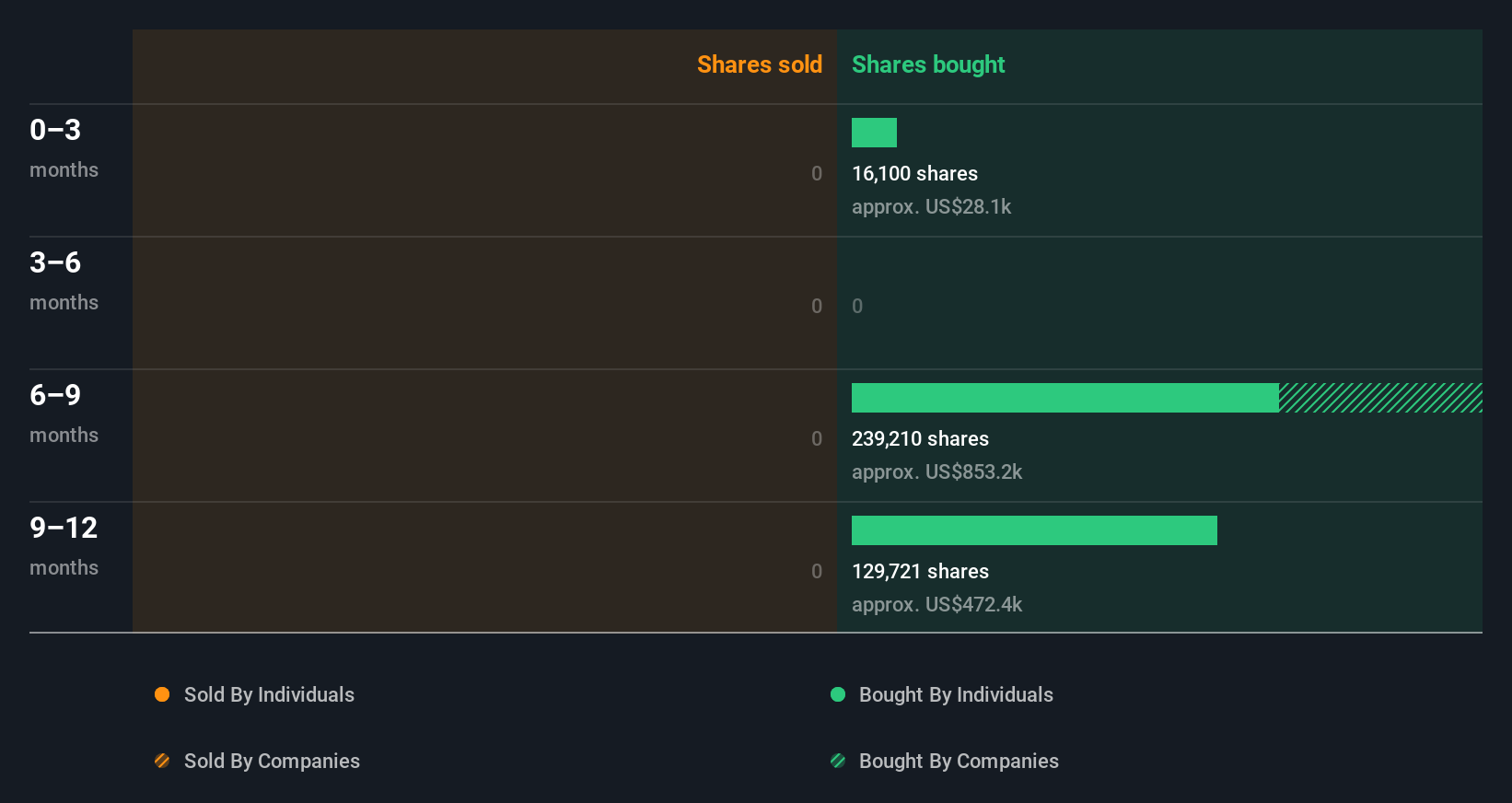
Task: Click the 129,721 shares value
Action: pyautogui.click(x=920, y=571)
